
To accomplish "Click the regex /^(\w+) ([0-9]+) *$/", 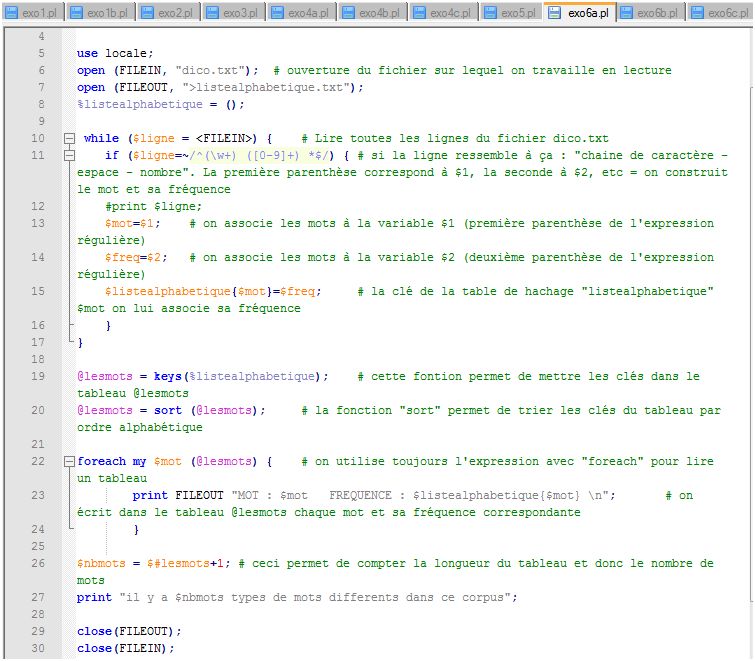I will pos(261,156).
